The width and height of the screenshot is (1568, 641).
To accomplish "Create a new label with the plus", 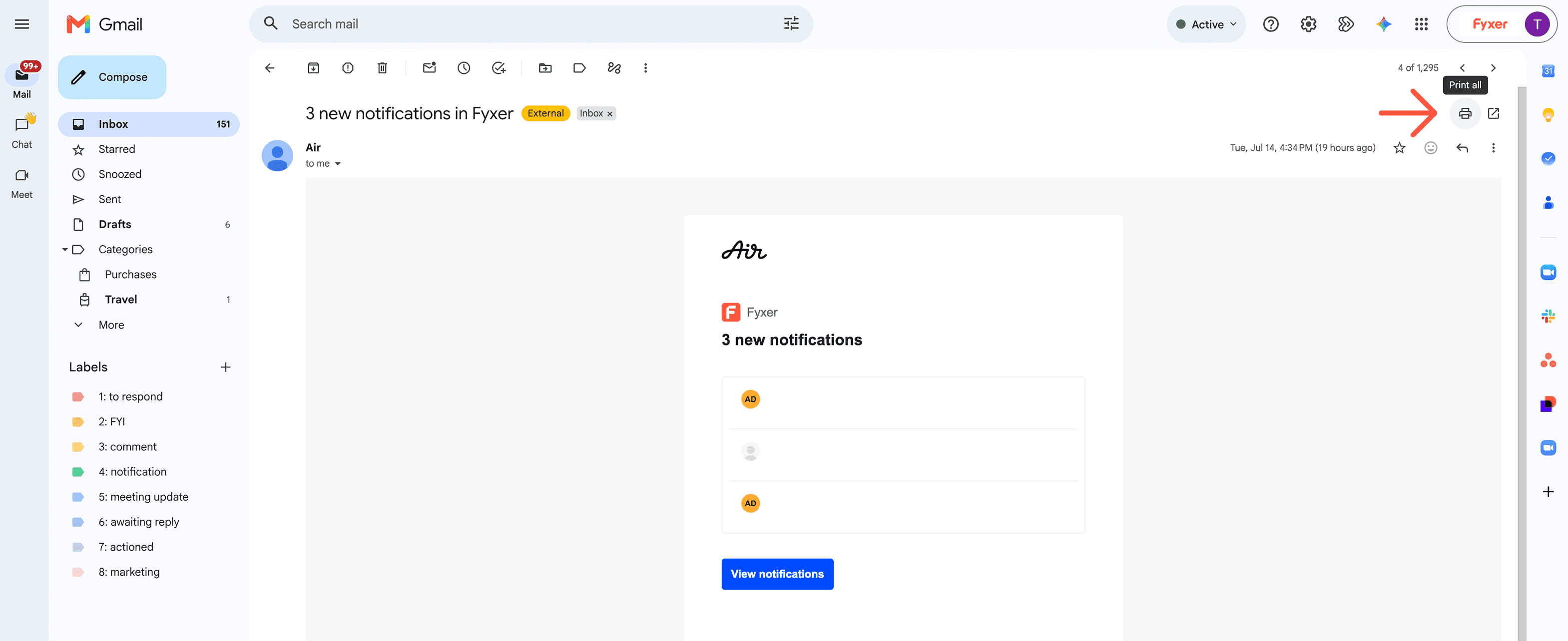I will click(225, 367).
